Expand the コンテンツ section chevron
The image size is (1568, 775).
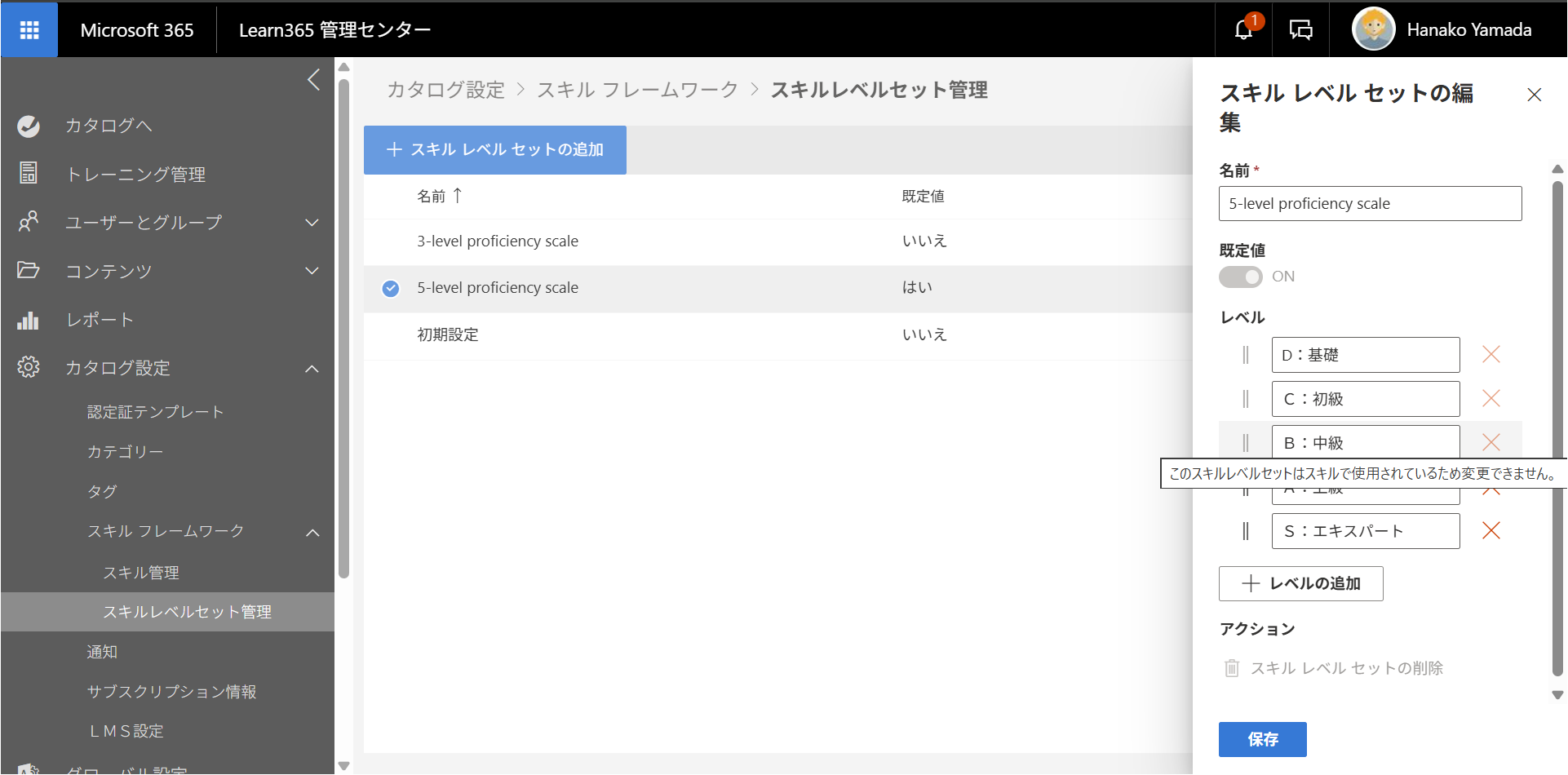coord(312,271)
